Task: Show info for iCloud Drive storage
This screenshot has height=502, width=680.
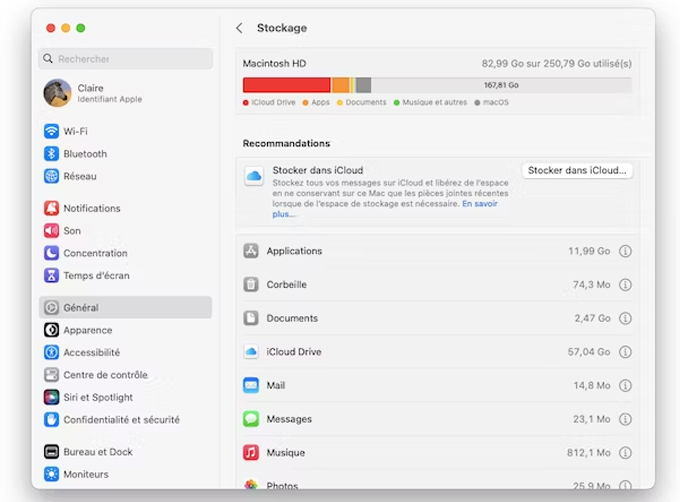Action: tap(625, 352)
